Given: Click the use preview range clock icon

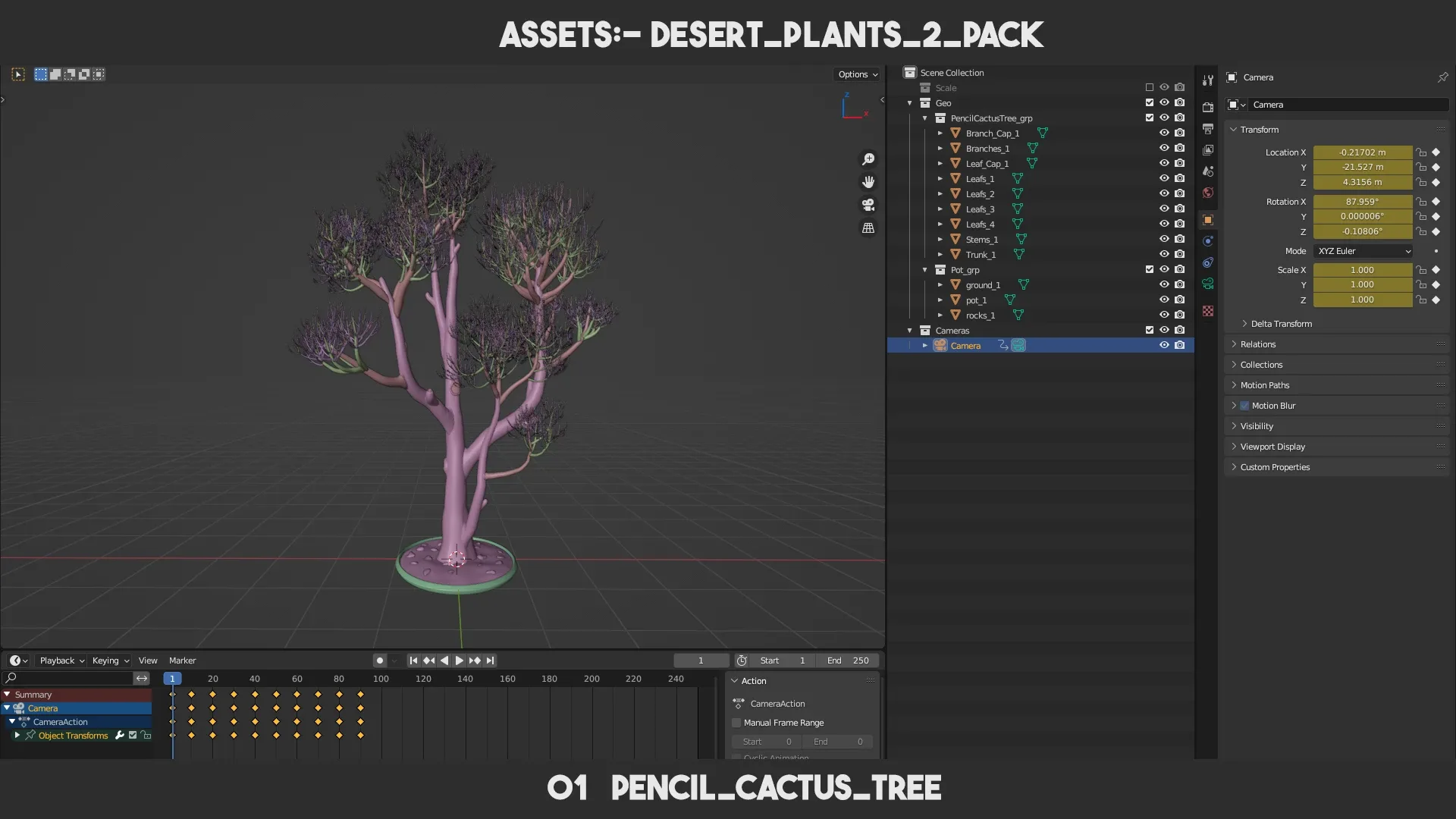Looking at the screenshot, I should [x=742, y=661].
